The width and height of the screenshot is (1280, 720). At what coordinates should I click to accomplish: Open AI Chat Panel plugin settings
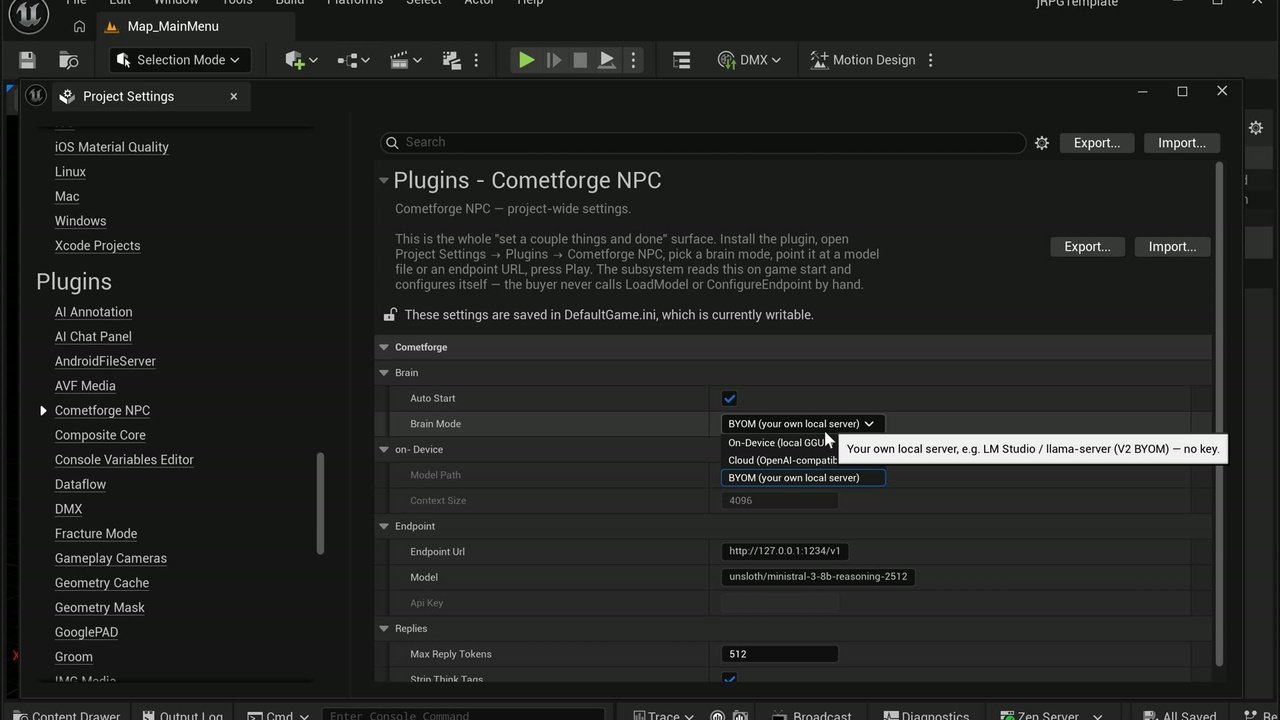point(93,337)
